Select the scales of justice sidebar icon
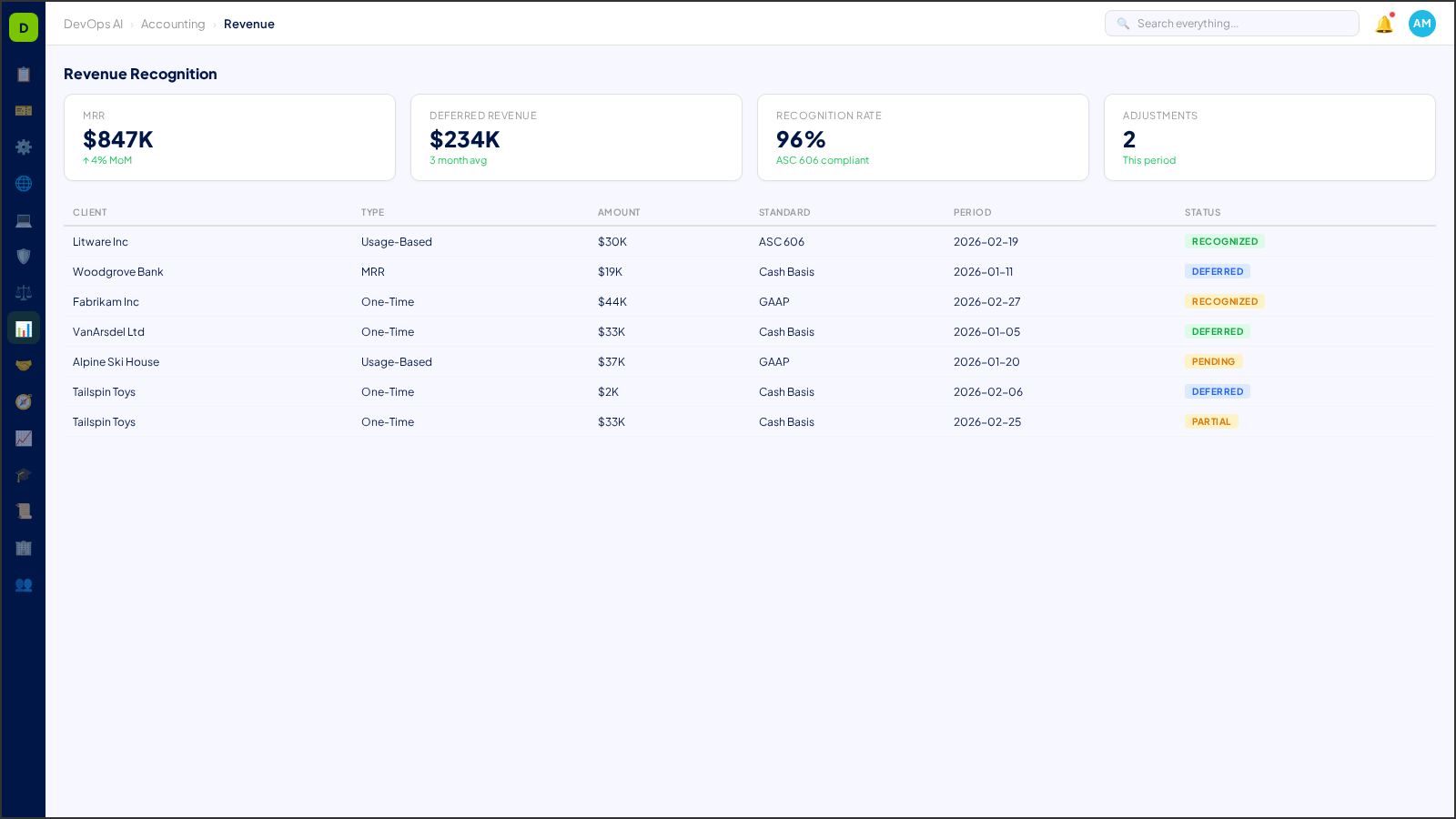The width and height of the screenshot is (1456, 819). [24, 291]
